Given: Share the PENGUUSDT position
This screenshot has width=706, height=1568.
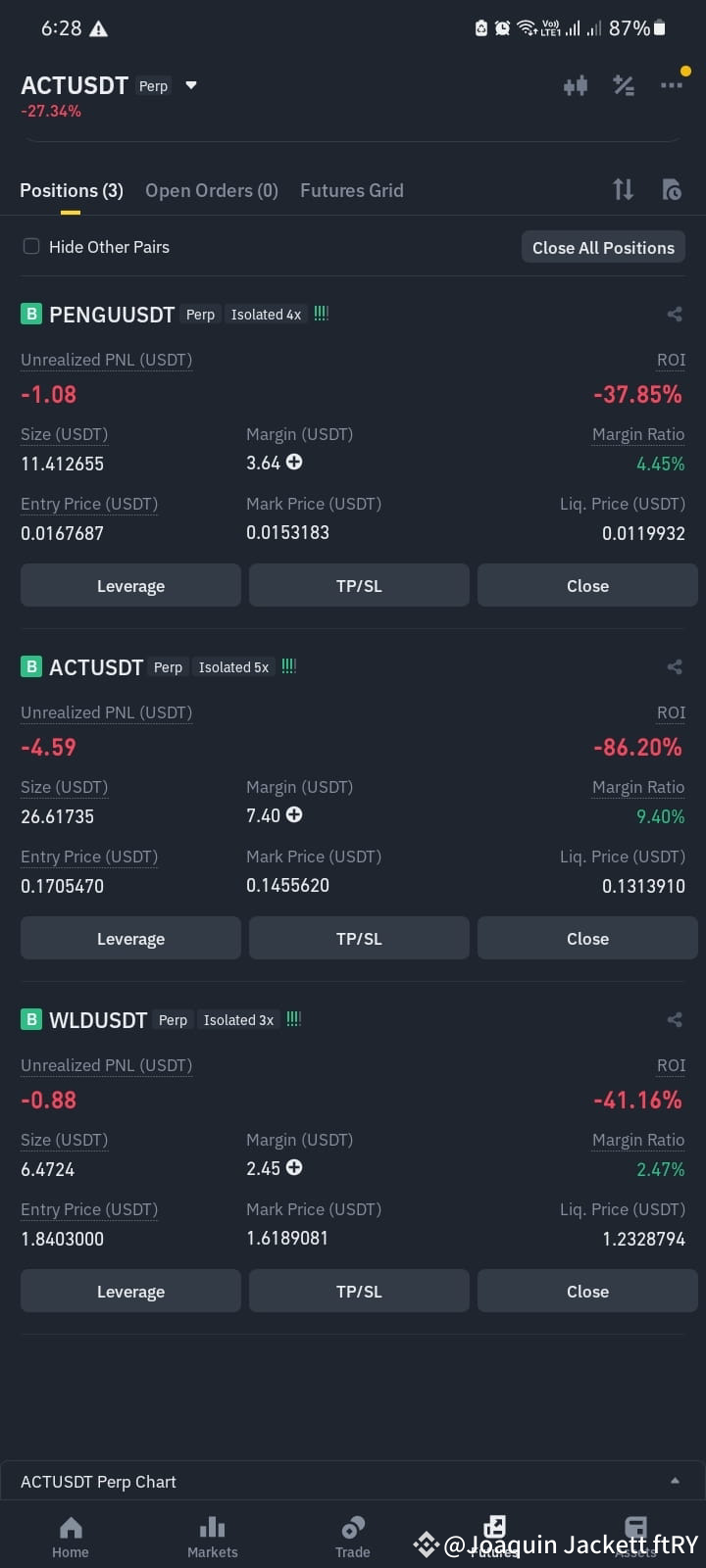Looking at the screenshot, I should point(674,314).
